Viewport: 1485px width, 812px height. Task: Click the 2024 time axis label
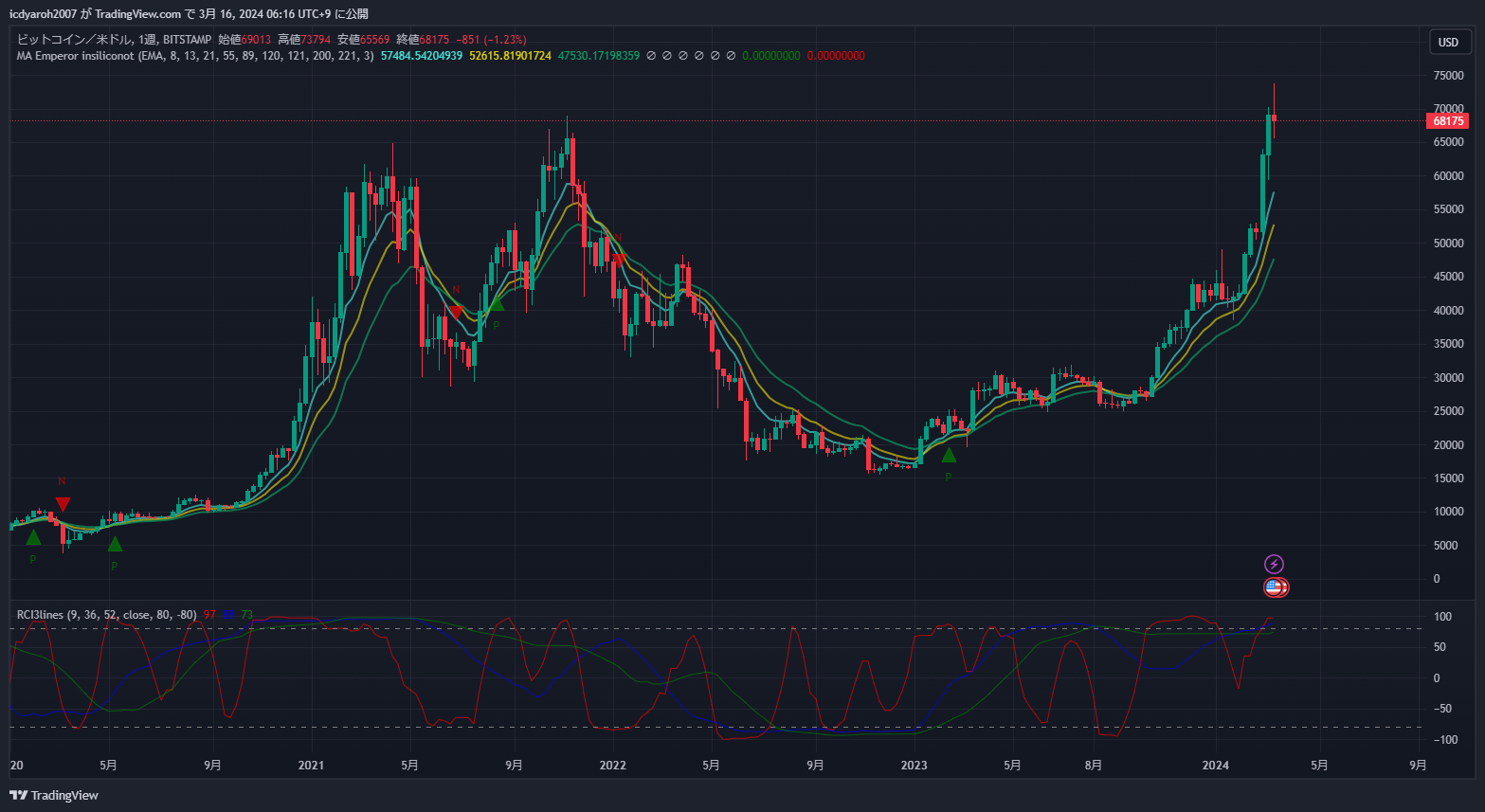[x=1216, y=766]
